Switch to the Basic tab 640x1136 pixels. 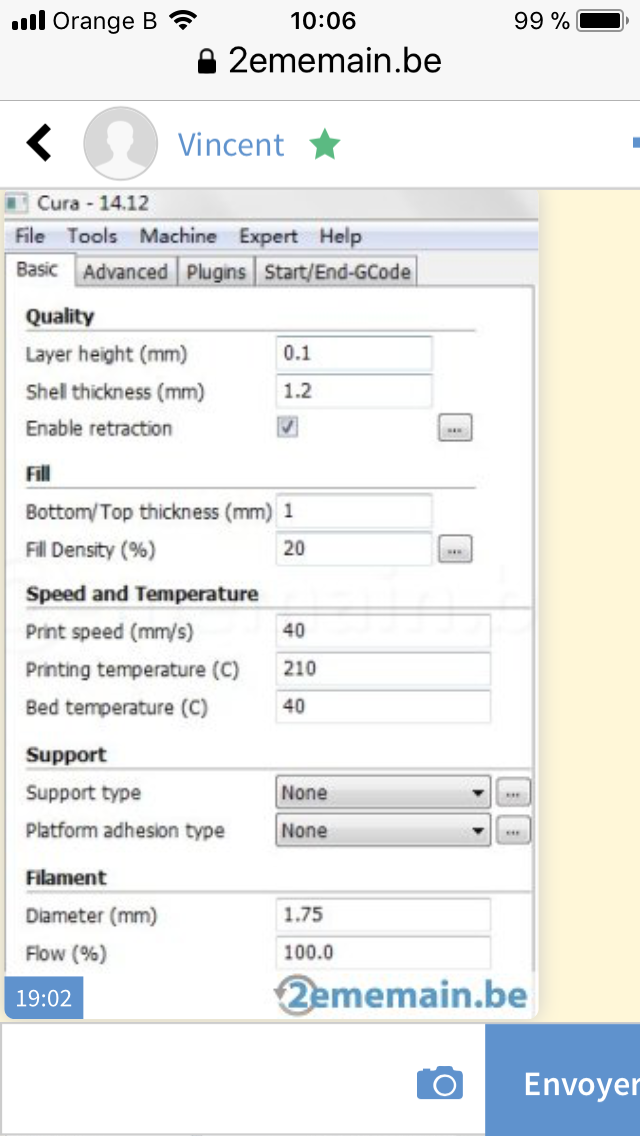pyautogui.click(x=39, y=270)
